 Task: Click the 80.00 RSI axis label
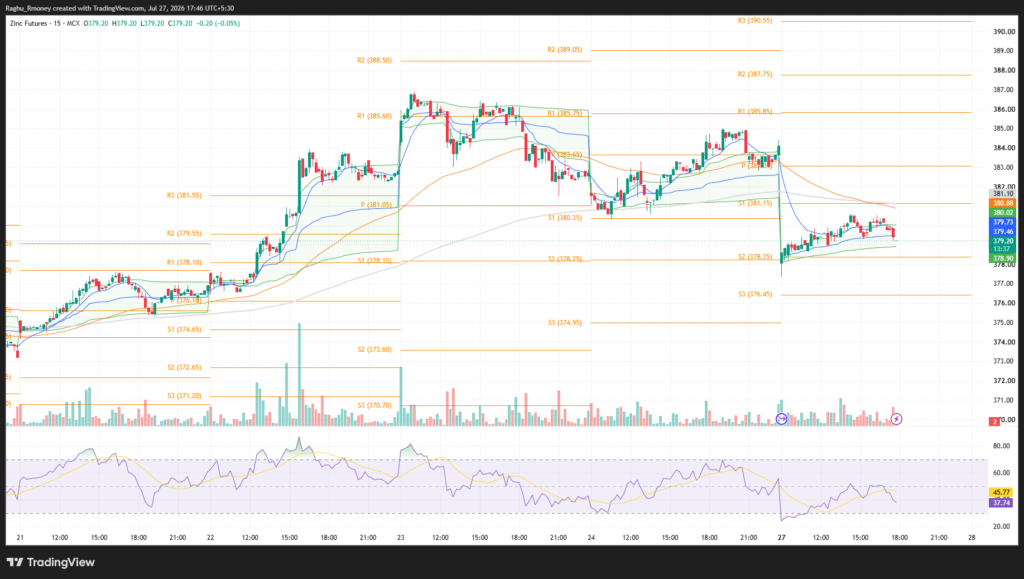tap(1001, 446)
